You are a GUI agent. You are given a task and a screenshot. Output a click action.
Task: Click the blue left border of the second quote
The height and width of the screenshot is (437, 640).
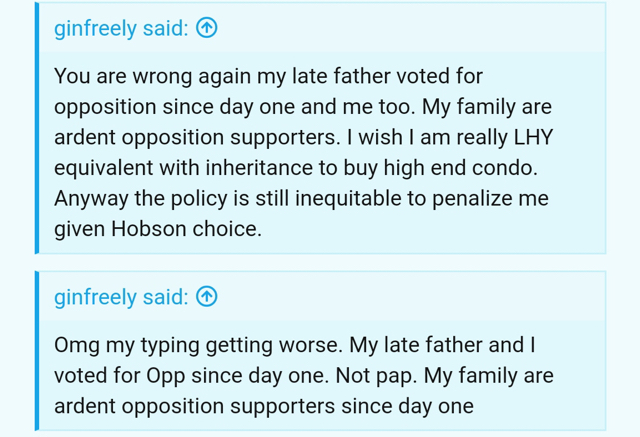(x=37, y=350)
